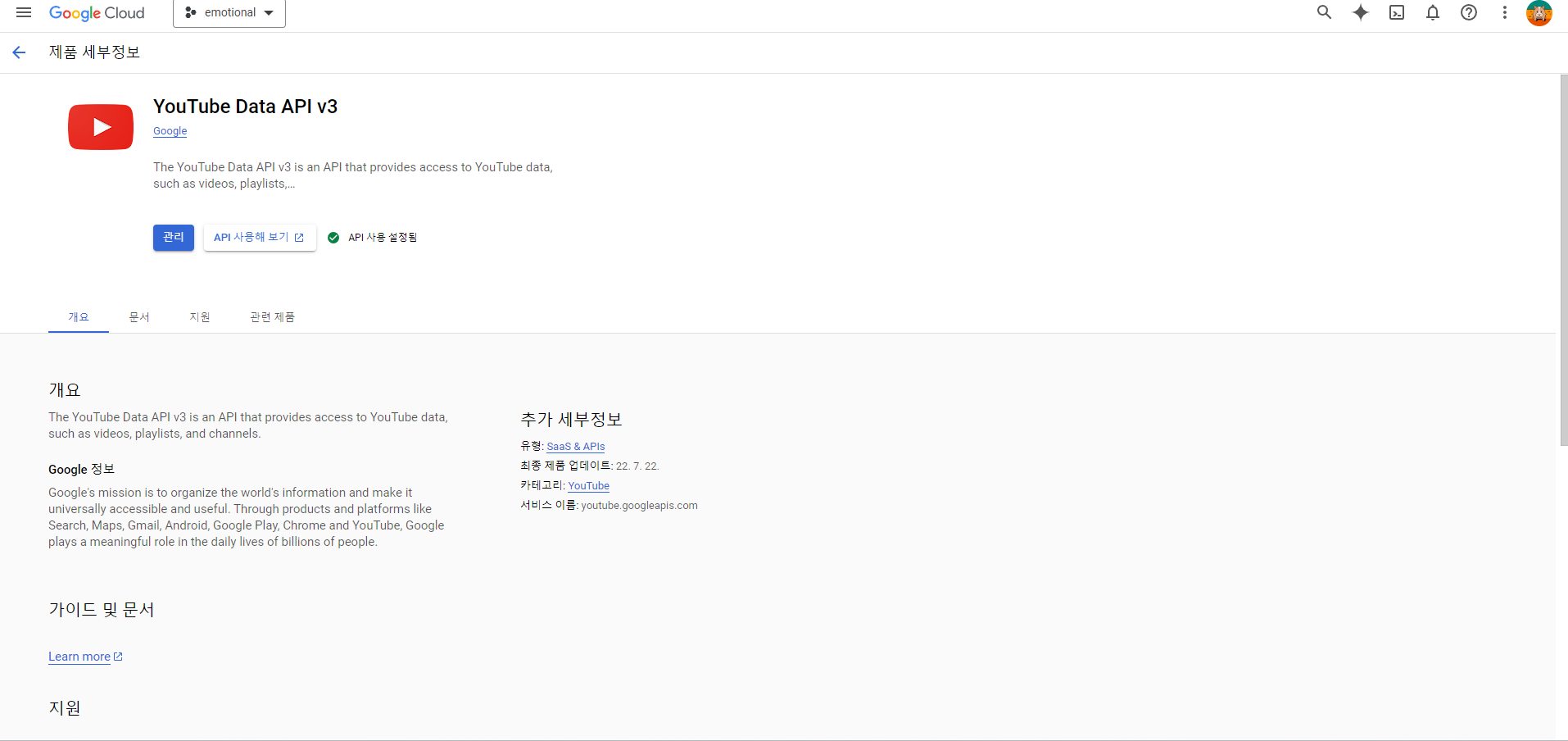Open the Google publisher link
The height and width of the screenshot is (741, 1568).
pyautogui.click(x=170, y=131)
